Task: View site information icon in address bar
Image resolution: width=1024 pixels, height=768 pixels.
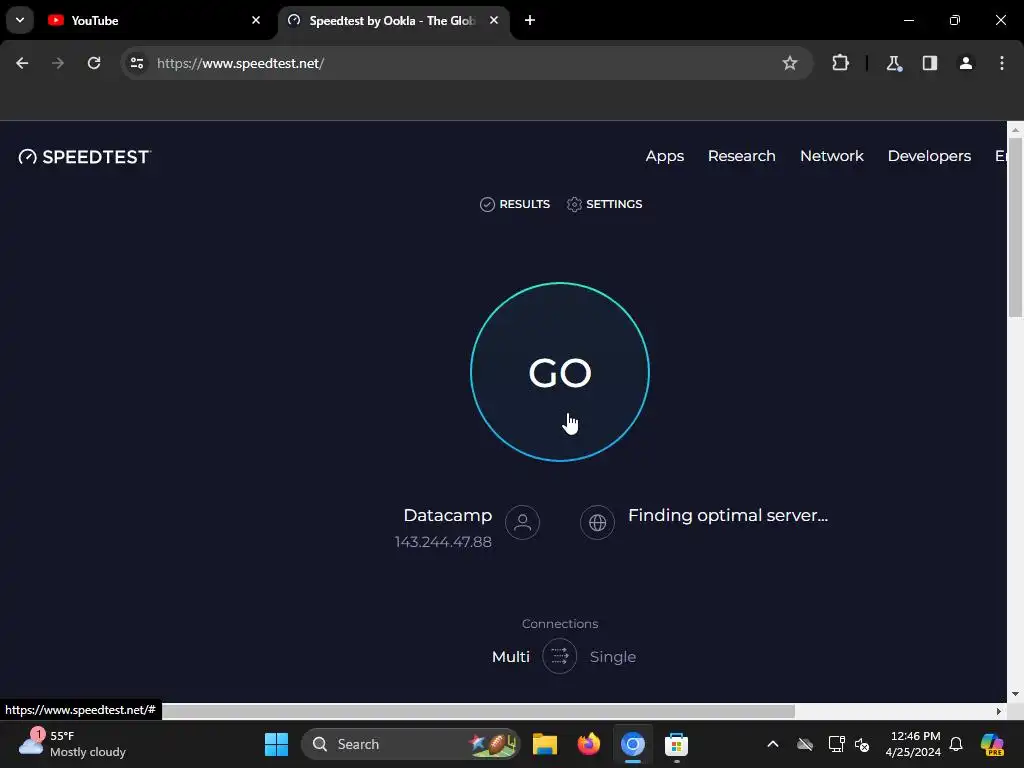Action: (x=136, y=63)
